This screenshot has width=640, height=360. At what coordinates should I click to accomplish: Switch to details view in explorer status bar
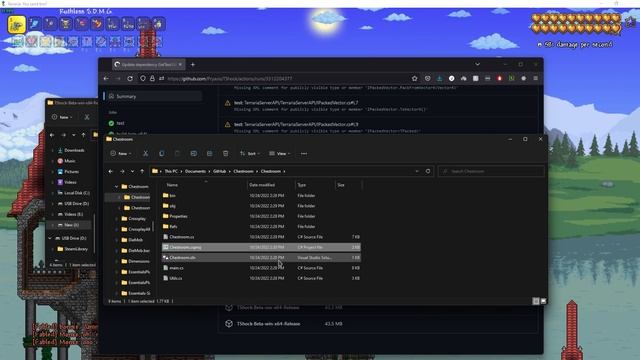(x=536, y=301)
